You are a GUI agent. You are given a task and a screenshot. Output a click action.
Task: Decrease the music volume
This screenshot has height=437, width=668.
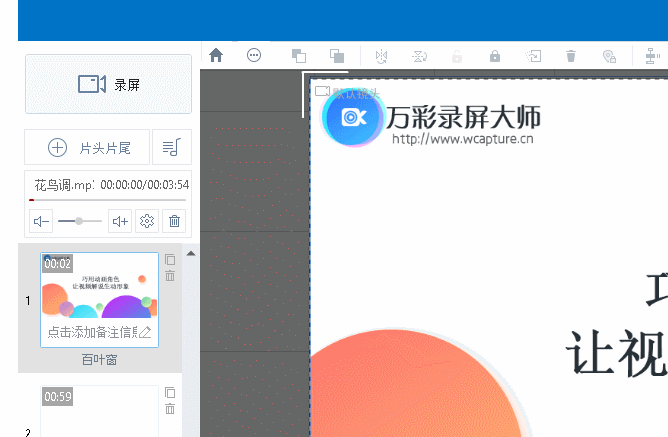tap(41, 221)
